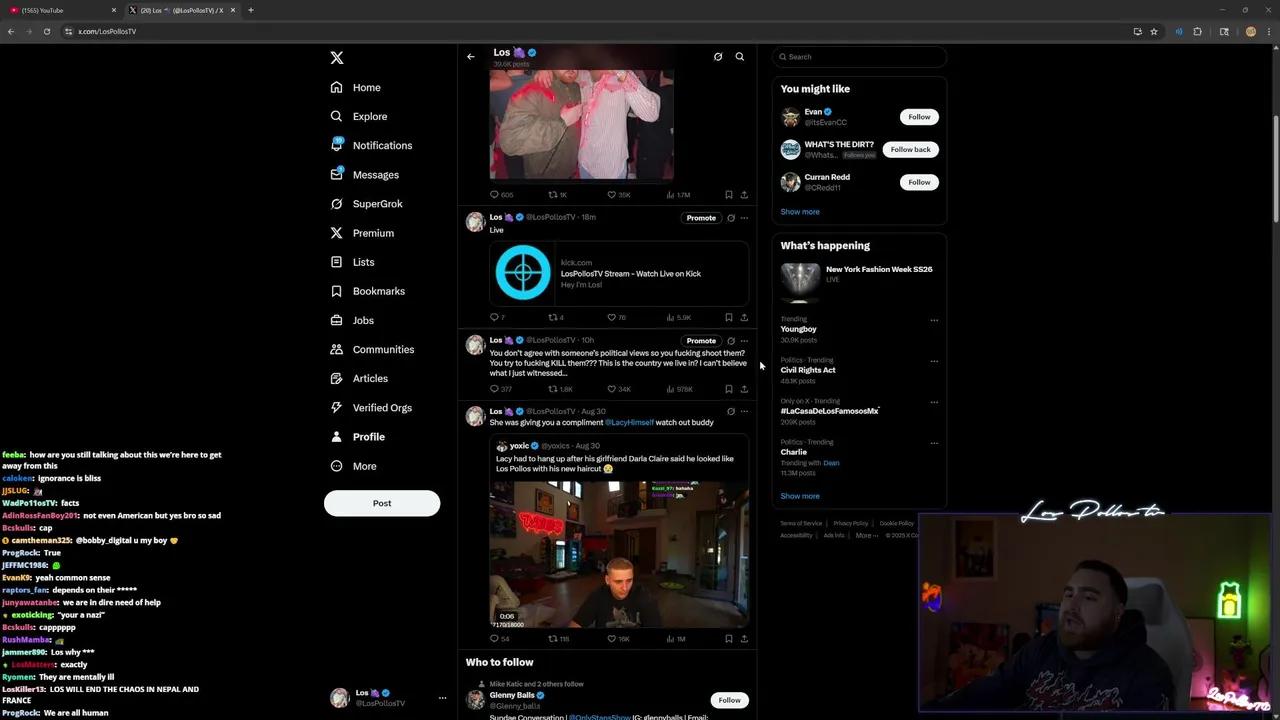Focus the Search input field
The image size is (1280, 720).
[859, 57]
